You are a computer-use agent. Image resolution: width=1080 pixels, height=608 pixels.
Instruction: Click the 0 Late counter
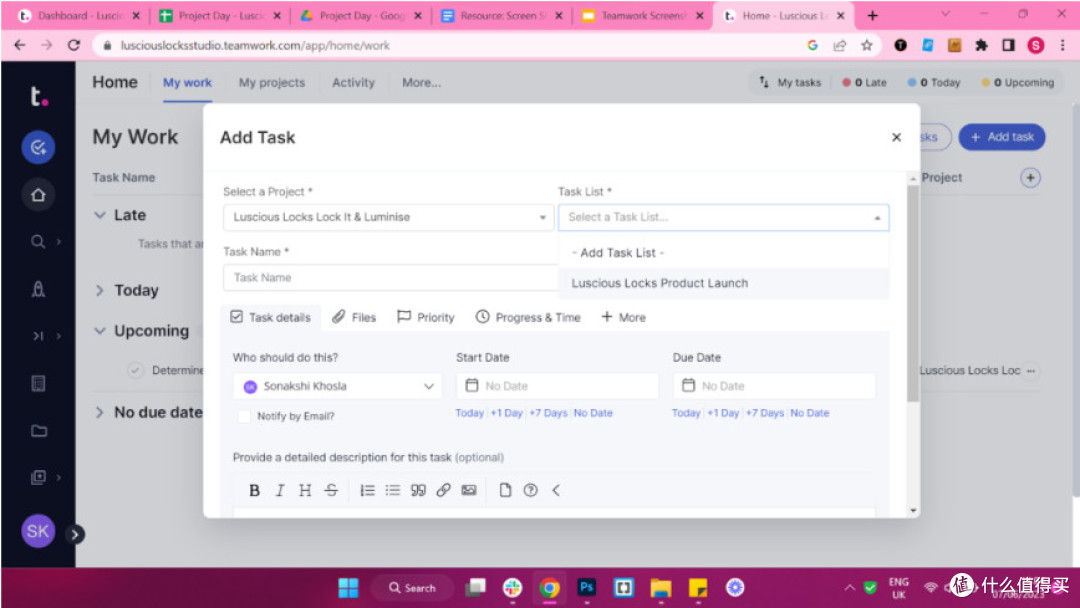coord(864,83)
